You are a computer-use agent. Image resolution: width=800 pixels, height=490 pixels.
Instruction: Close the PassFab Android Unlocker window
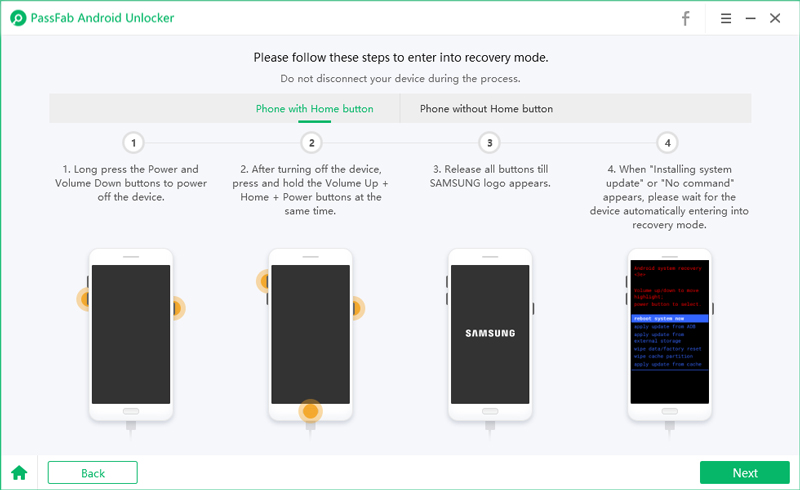tap(775, 18)
